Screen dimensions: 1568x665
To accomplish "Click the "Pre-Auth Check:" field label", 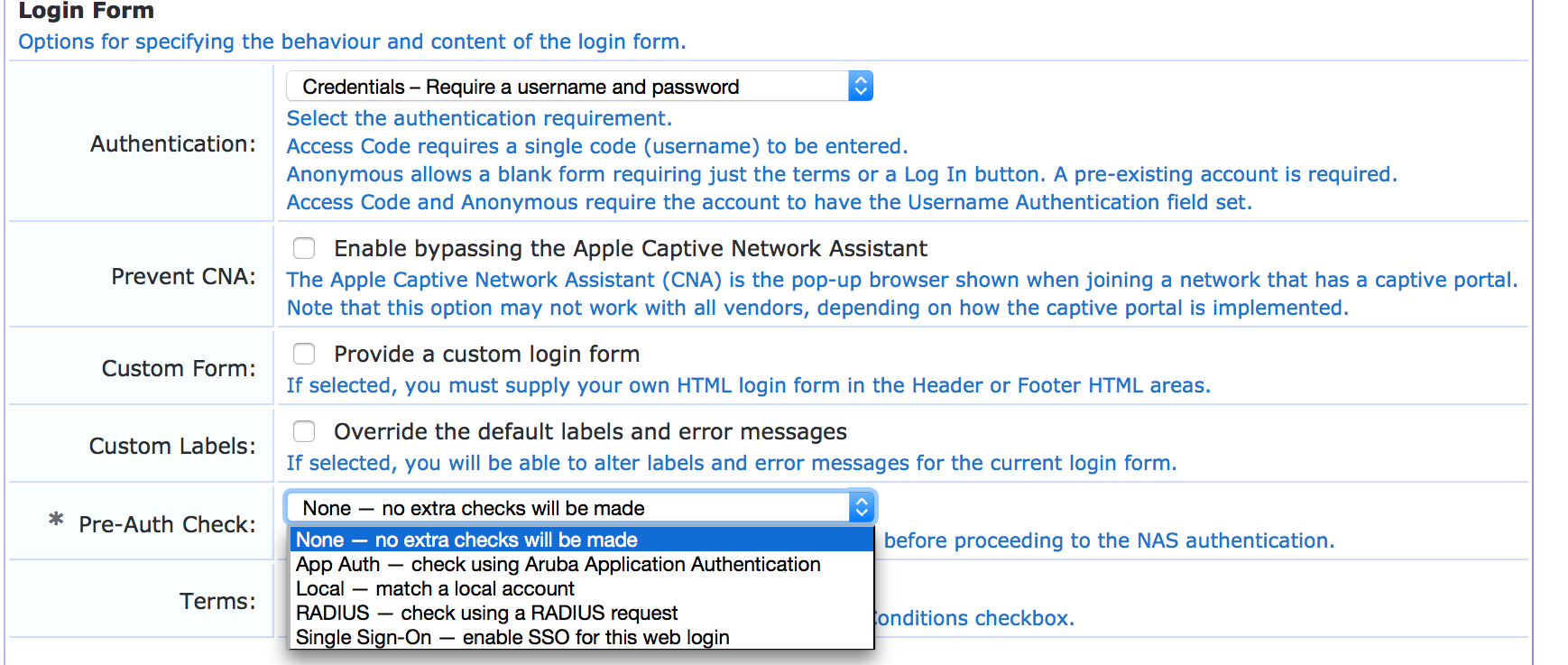I will [167, 524].
